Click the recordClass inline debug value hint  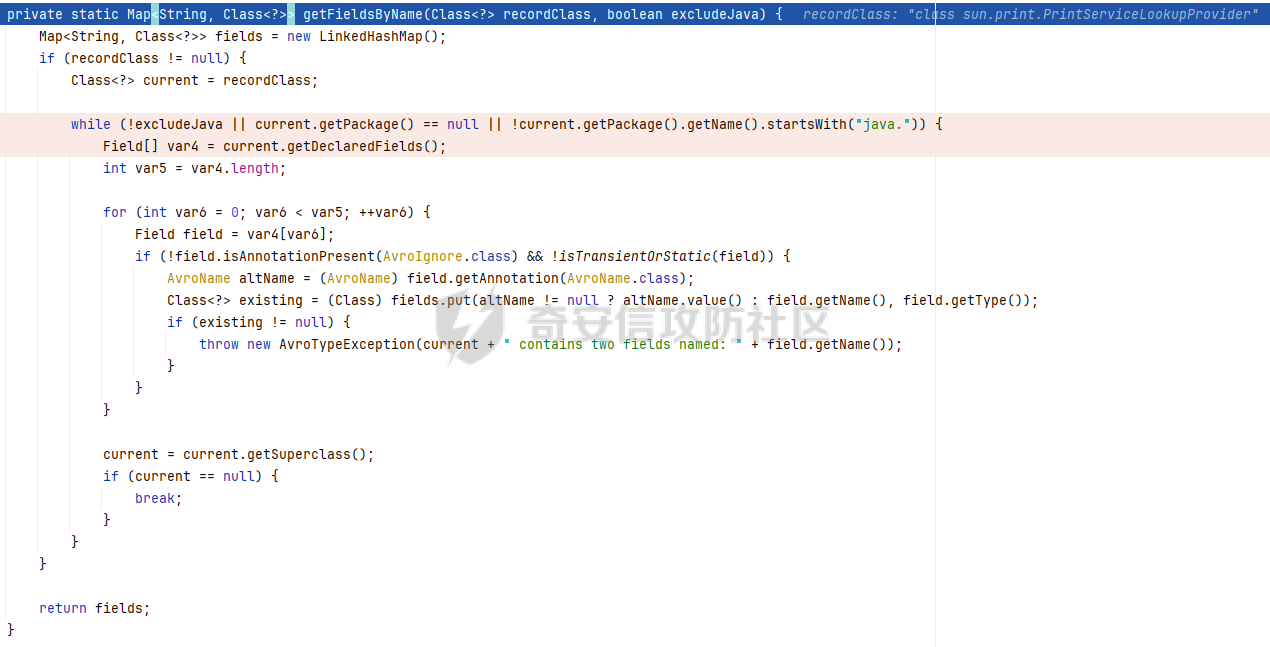(x=1030, y=15)
